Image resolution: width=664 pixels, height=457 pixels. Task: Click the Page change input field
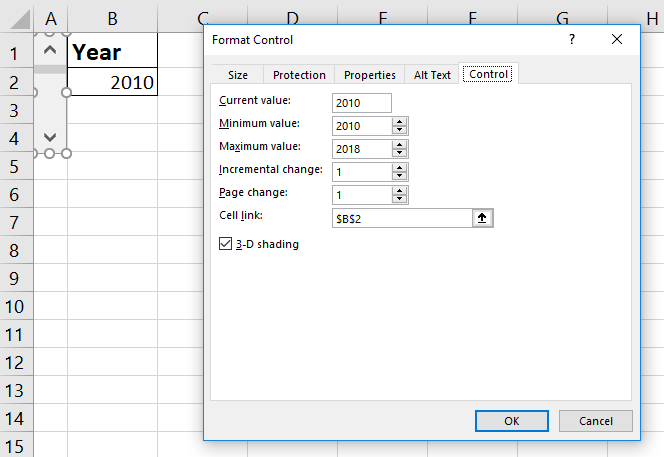tap(362, 195)
